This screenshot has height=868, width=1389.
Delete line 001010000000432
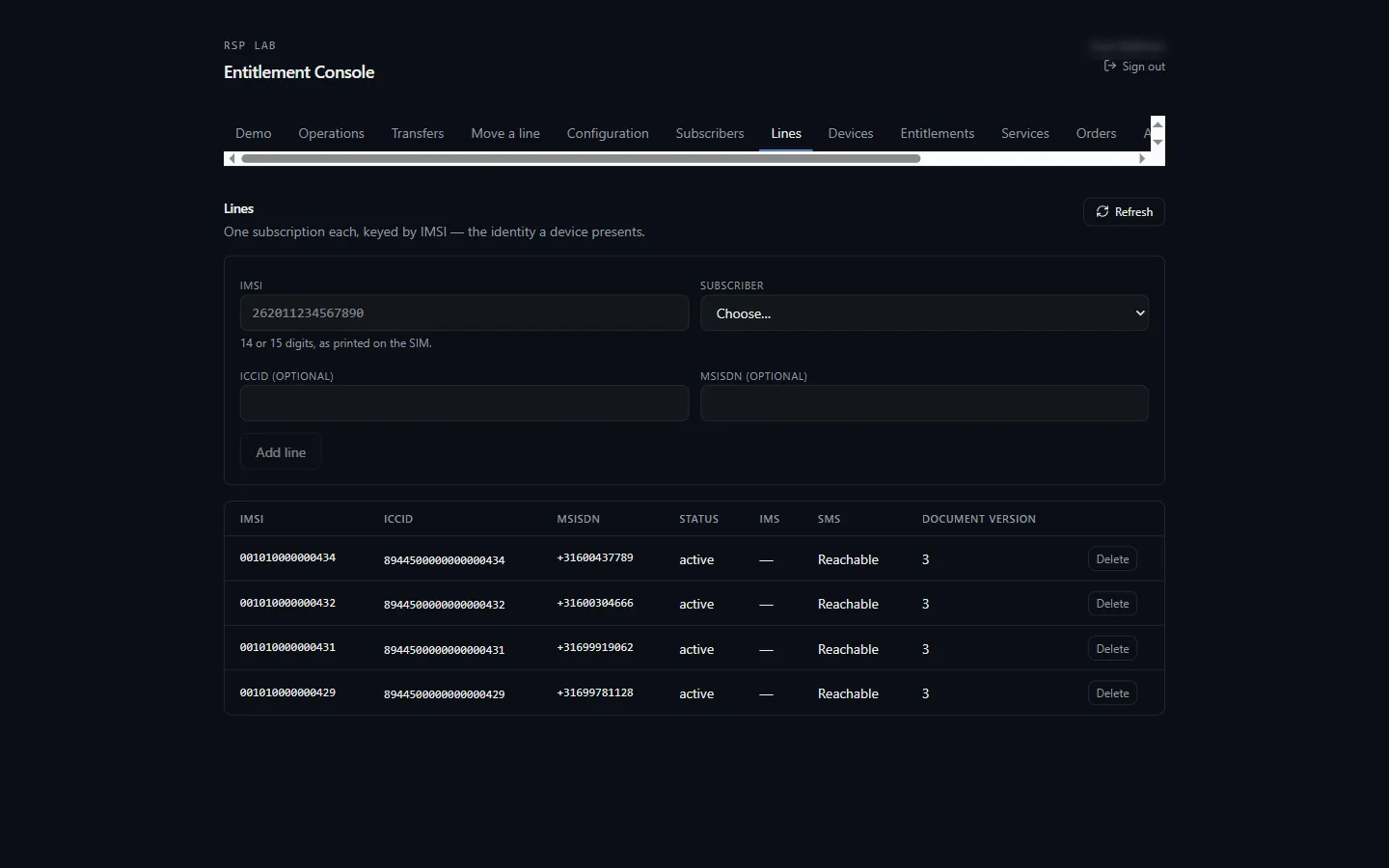click(x=1112, y=604)
